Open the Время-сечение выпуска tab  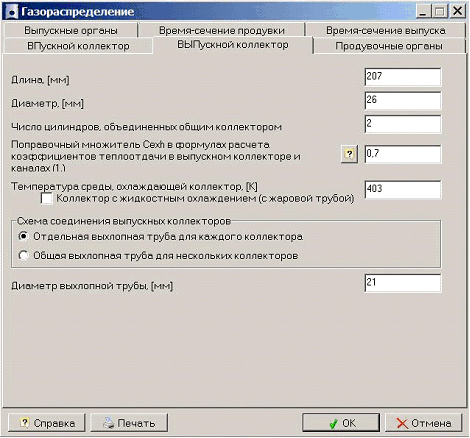tap(386, 30)
